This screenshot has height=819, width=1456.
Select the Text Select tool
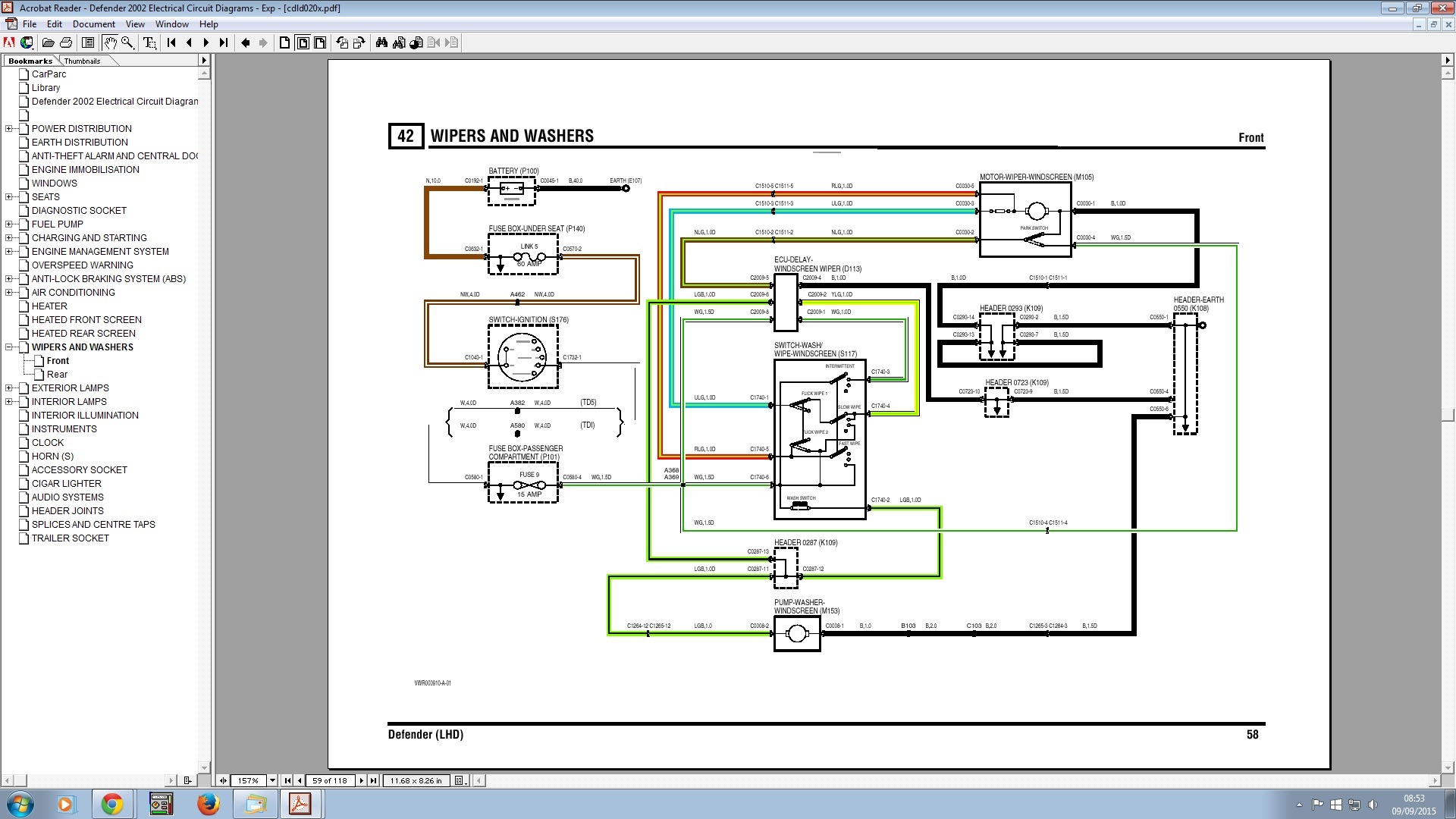point(149,43)
